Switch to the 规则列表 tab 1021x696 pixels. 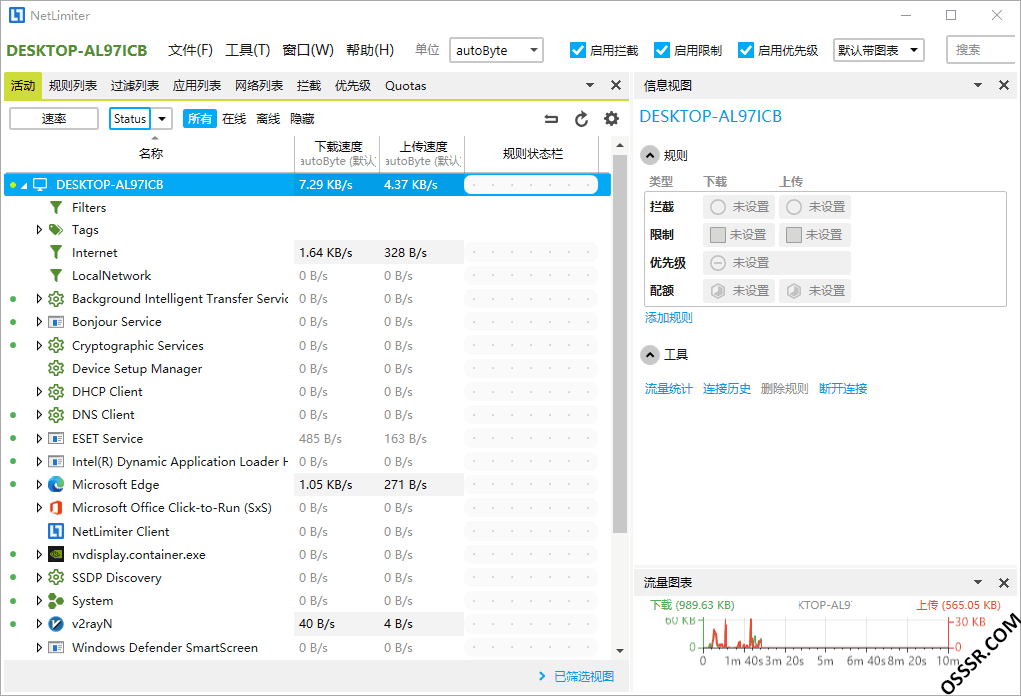[73, 86]
